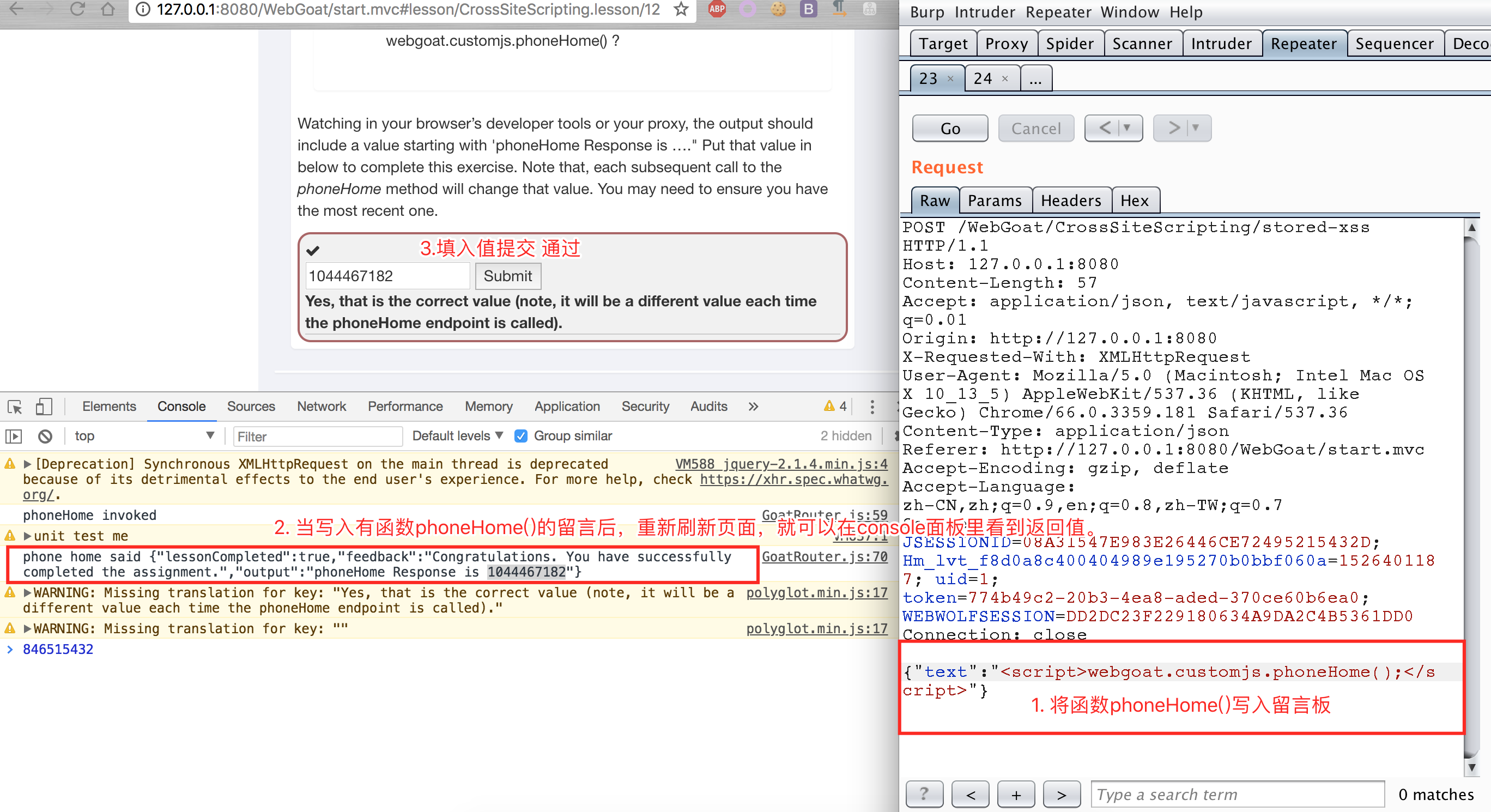Expand the first Missing translation warning
Image resolution: width=1491 pixels, height=812 pixels.
27,593
